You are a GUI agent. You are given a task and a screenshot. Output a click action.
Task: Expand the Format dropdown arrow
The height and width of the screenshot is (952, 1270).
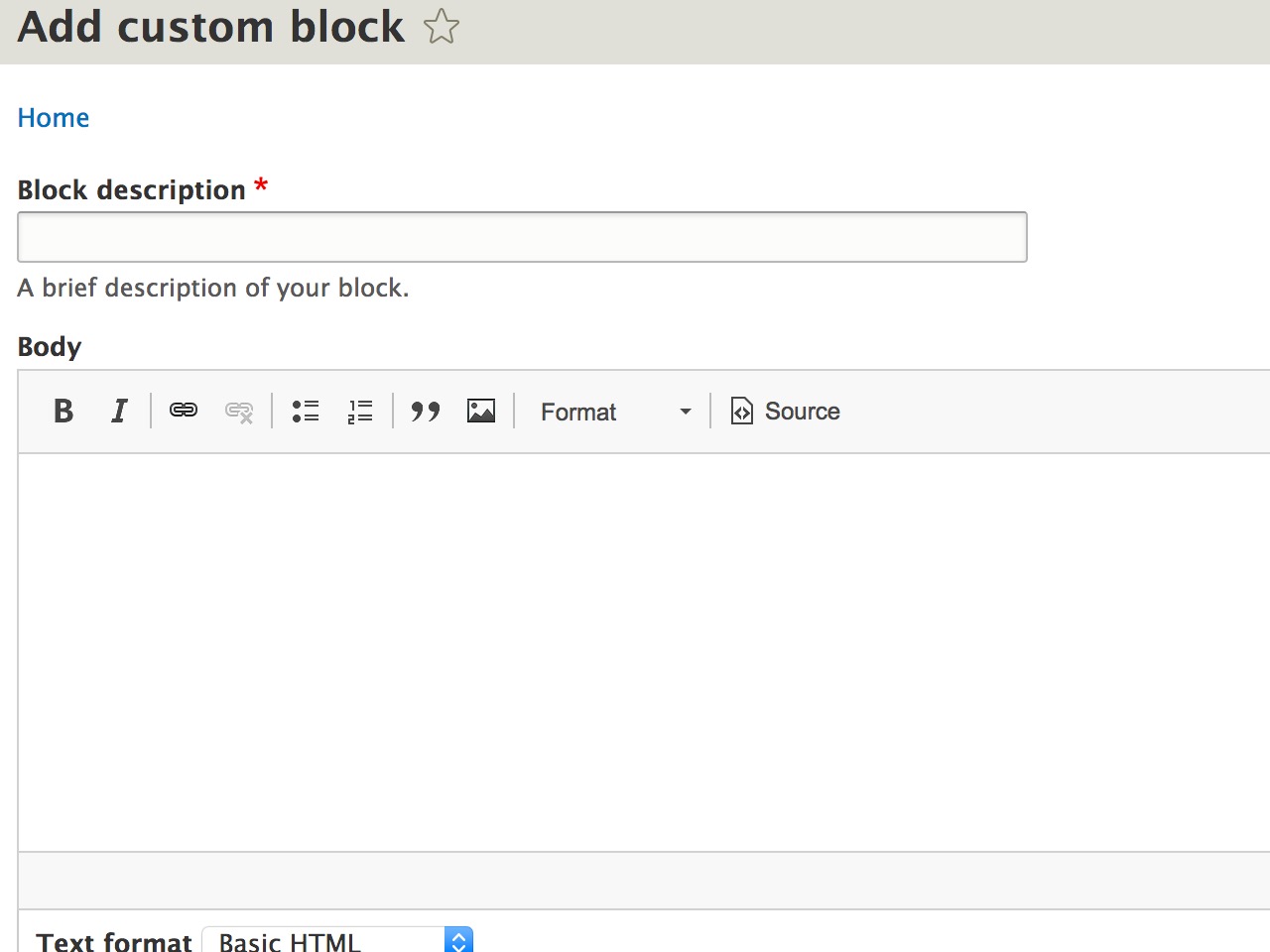(684, 412)
